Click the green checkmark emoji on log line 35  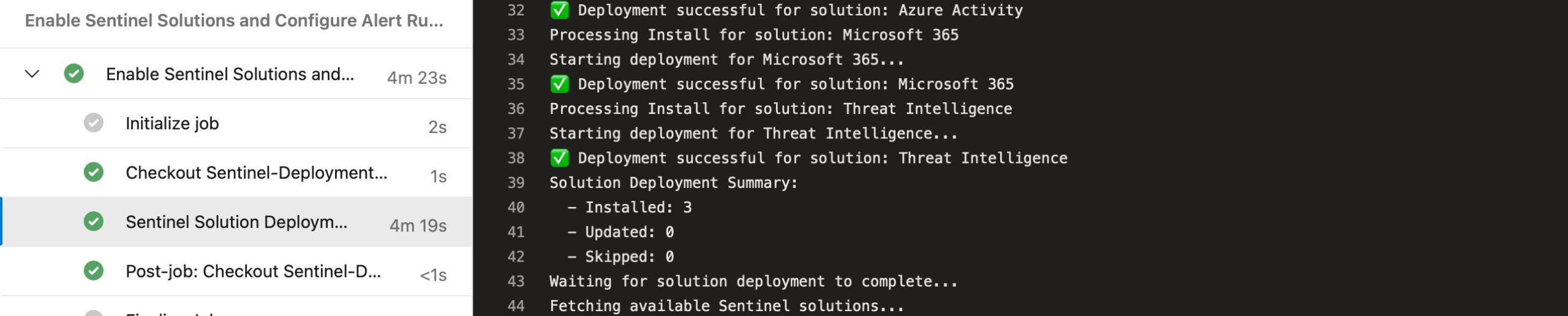pyautogui.click(x=559, y=84)
